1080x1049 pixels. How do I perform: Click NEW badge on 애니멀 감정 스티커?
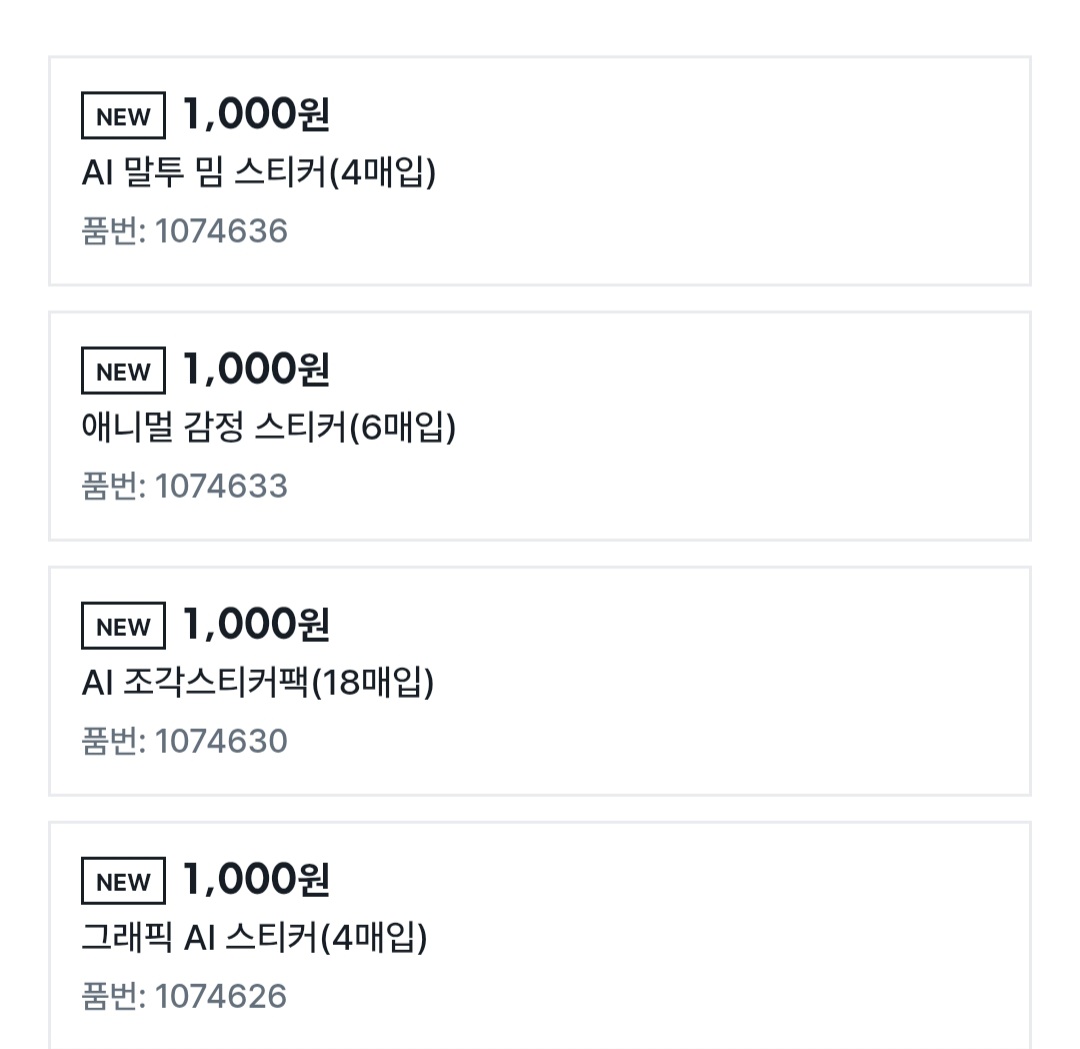click(x=123, y=372)
